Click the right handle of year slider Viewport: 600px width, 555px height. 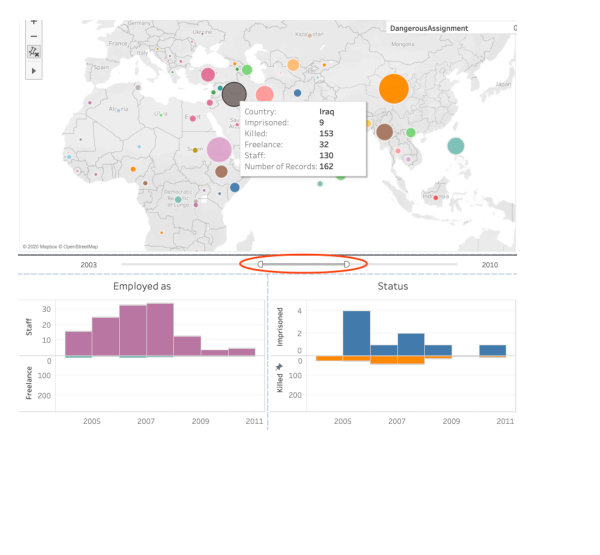(x=347, y=264)
